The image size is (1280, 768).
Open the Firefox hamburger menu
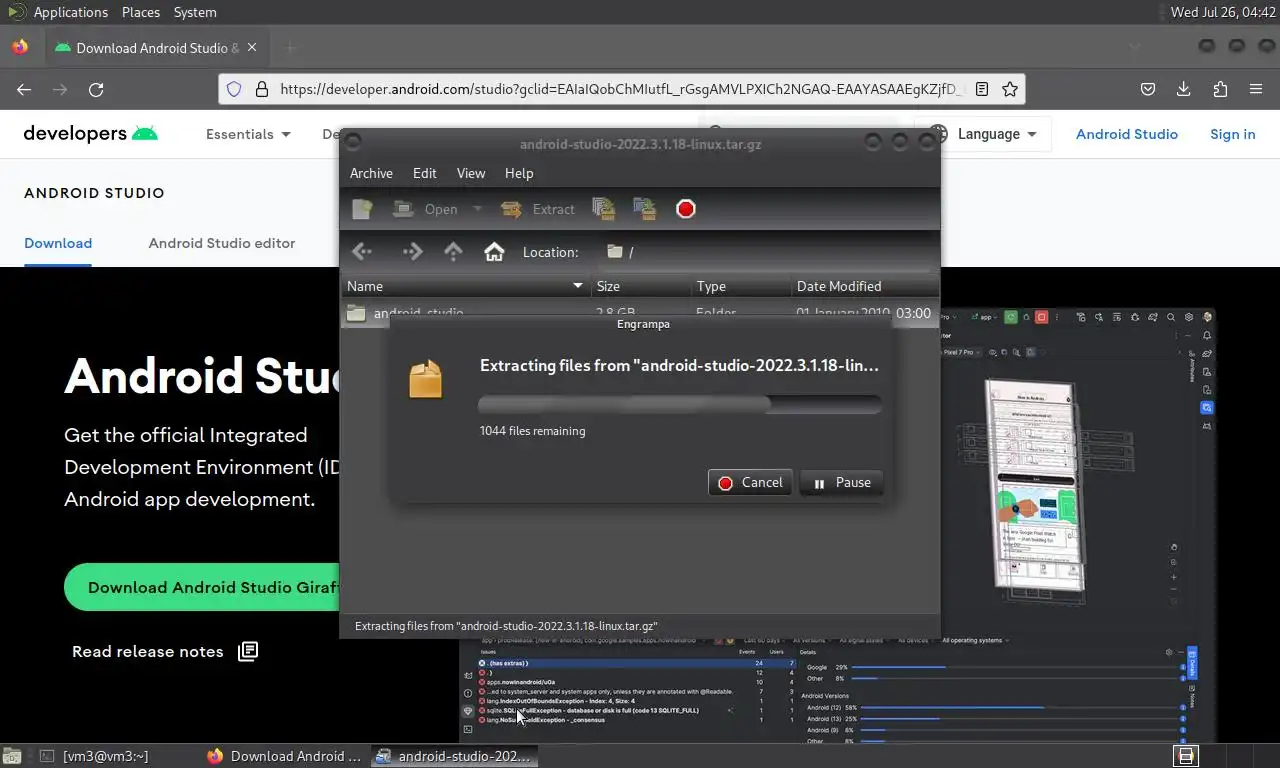(1256, 89)
